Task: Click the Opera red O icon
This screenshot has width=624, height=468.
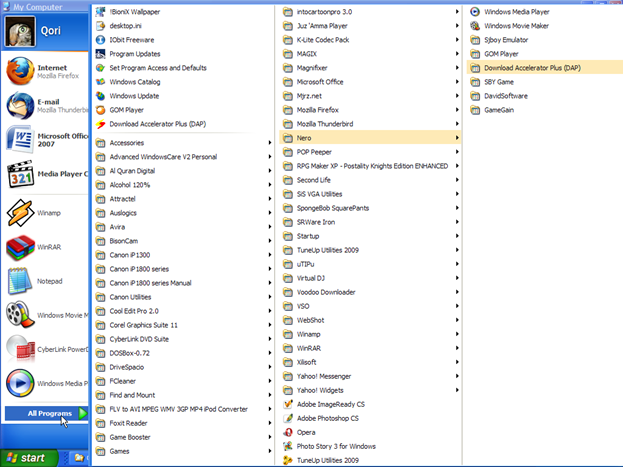Action: pos(288,433)
